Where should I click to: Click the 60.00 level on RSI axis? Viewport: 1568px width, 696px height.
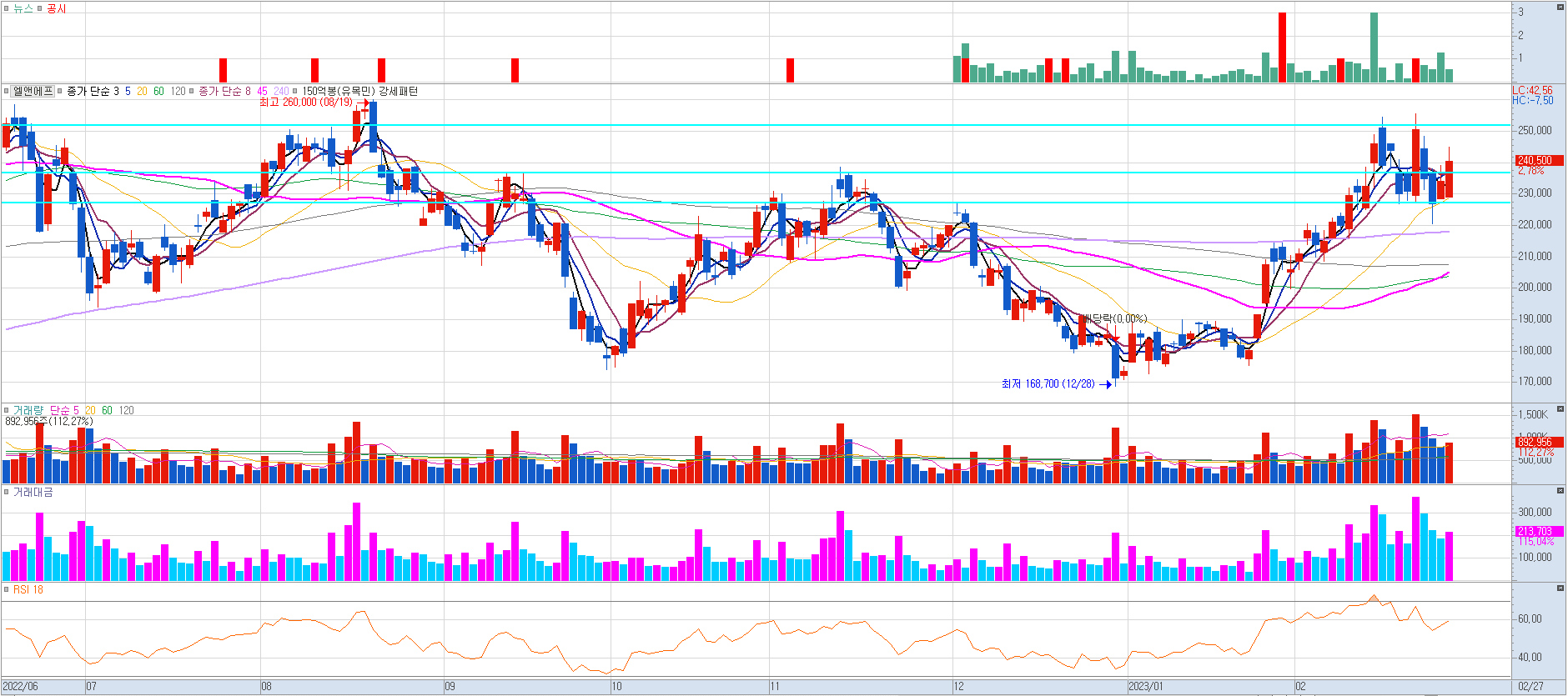1530,618
